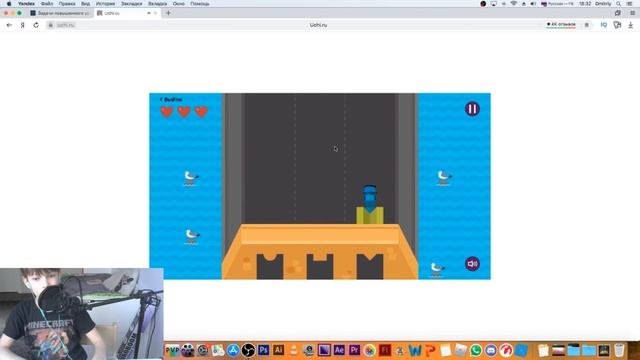Open the История menu
640x360 pixels.
point(105,4)
